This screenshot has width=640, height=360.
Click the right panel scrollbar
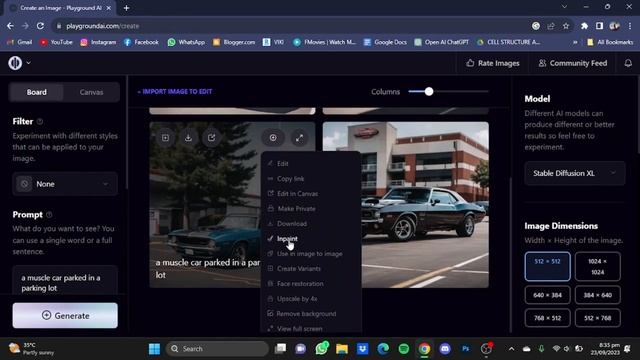point(638,114)
